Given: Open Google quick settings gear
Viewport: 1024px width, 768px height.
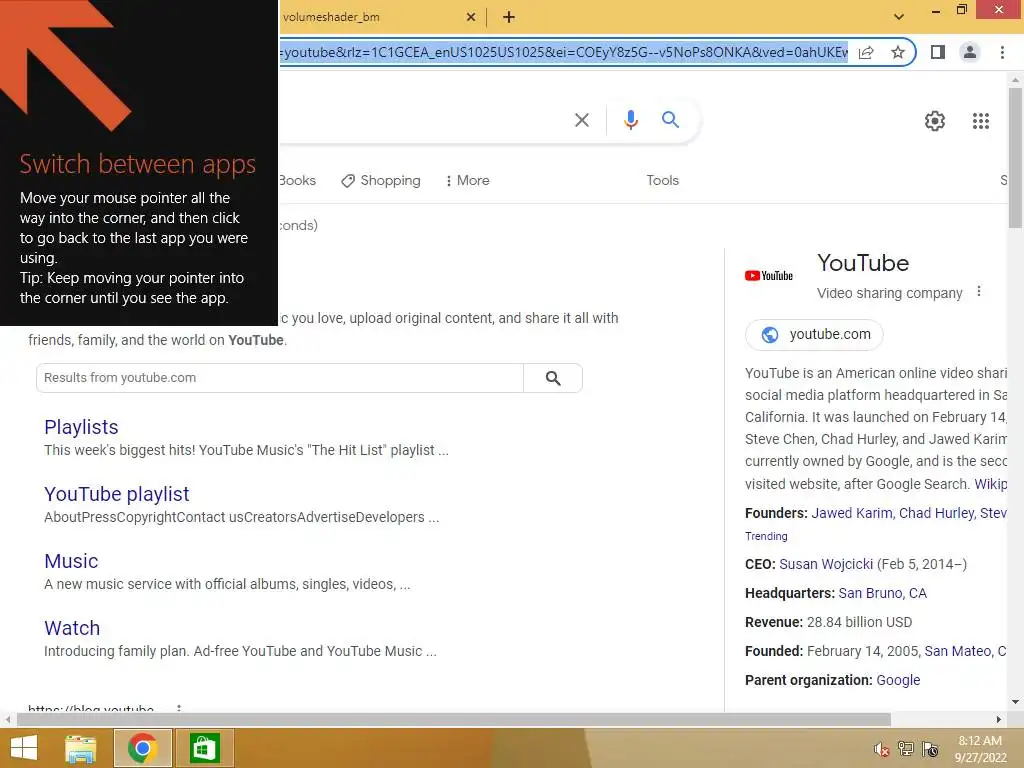Looking at the screenshot, I should (935, 121).
